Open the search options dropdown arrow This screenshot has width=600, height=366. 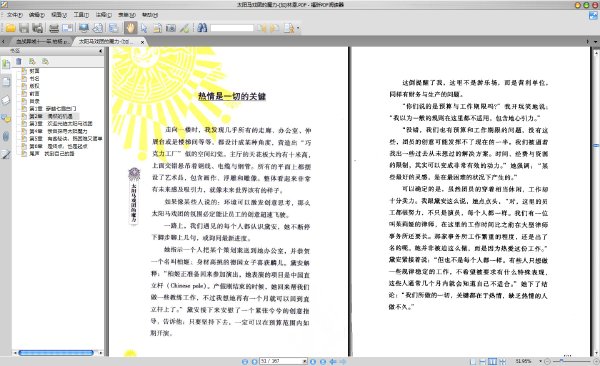tap(298, 28)
